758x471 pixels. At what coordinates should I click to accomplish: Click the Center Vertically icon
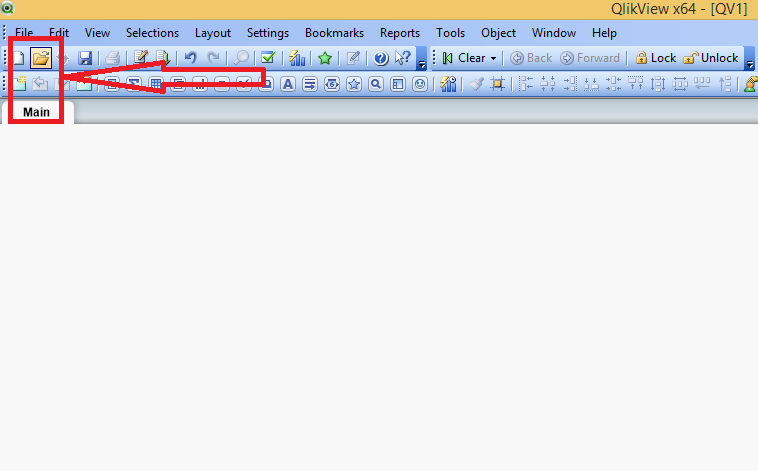click(x=613, y=84)
